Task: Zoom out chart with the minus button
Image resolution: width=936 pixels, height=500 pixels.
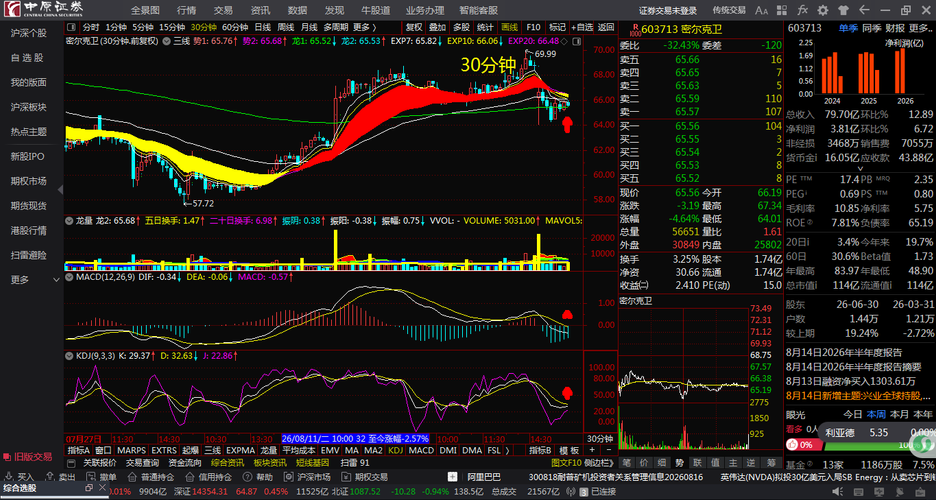Action: (608, 450)
